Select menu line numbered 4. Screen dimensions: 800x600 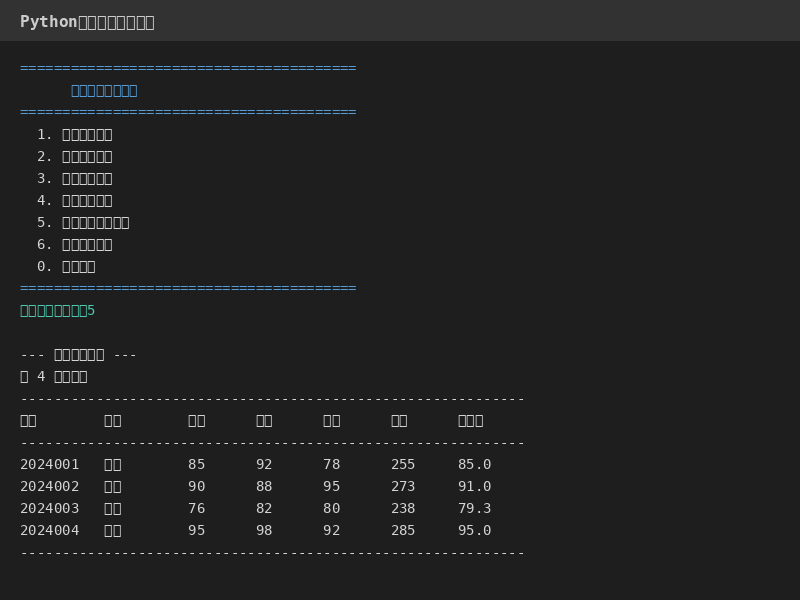(x=74, y=201)
